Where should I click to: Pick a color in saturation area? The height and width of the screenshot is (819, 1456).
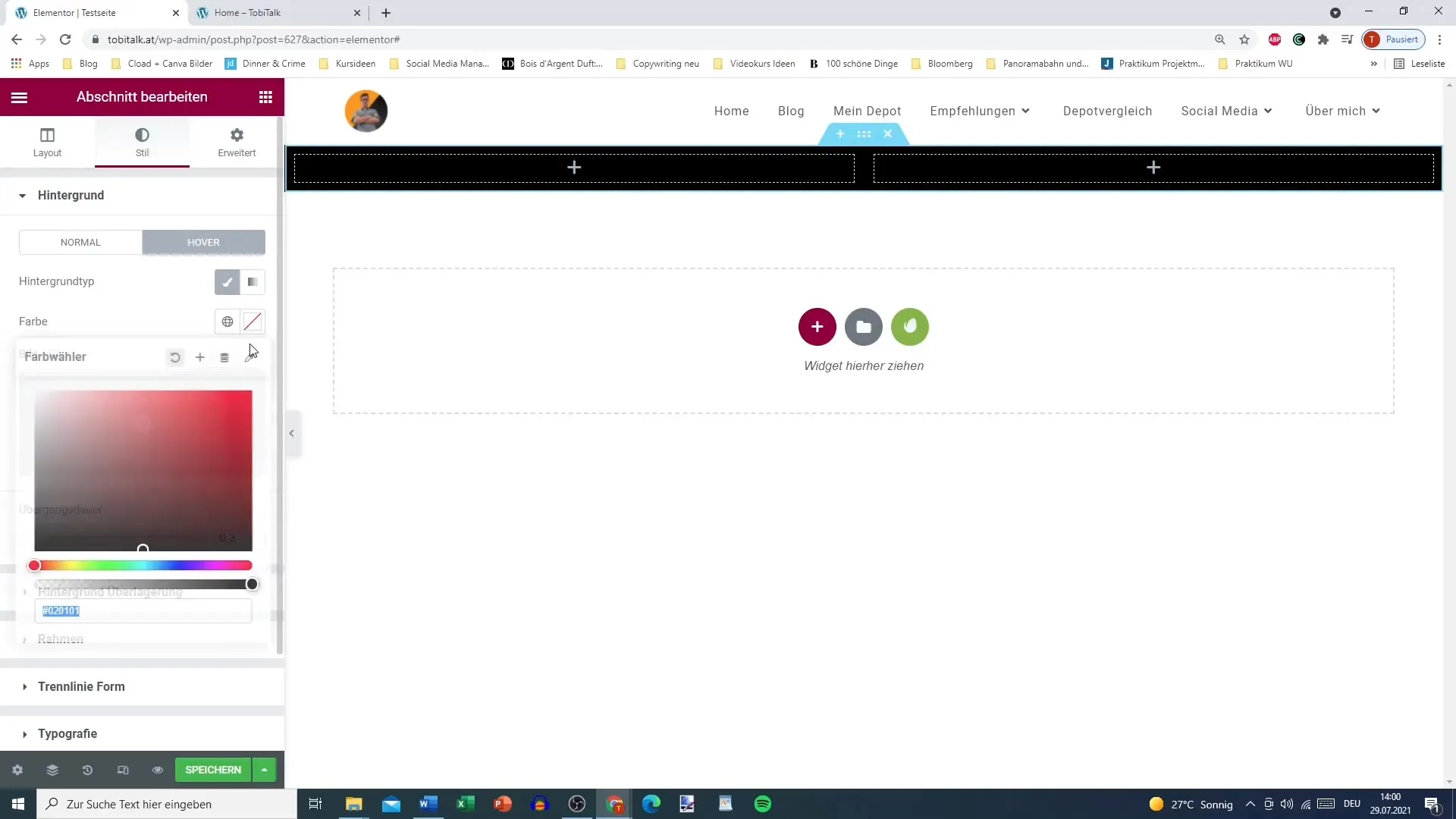(x=143, y=471)
